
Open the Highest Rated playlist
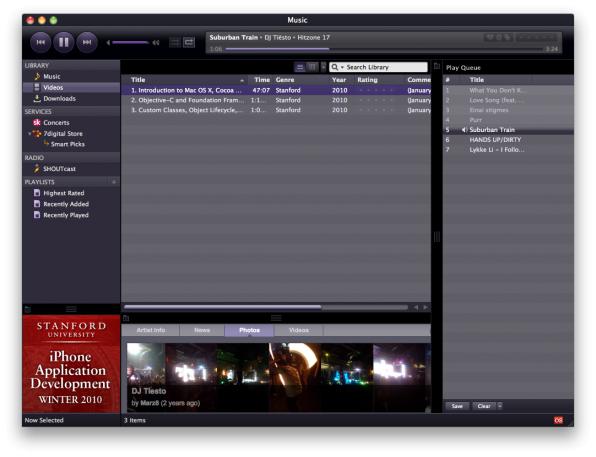[x=63, y=193]
